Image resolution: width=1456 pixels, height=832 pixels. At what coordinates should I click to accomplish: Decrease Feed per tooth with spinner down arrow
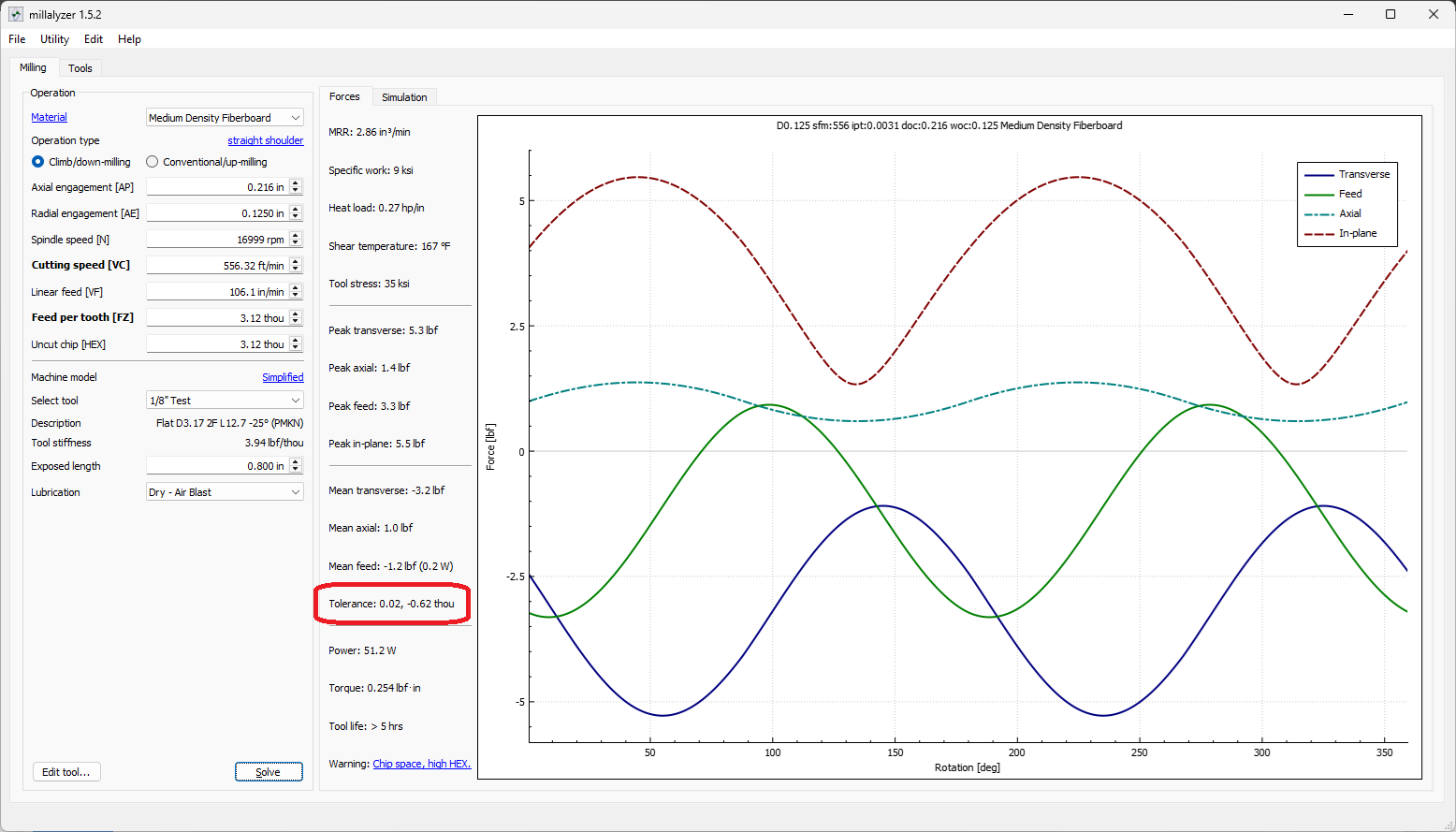tap(296, 322)
